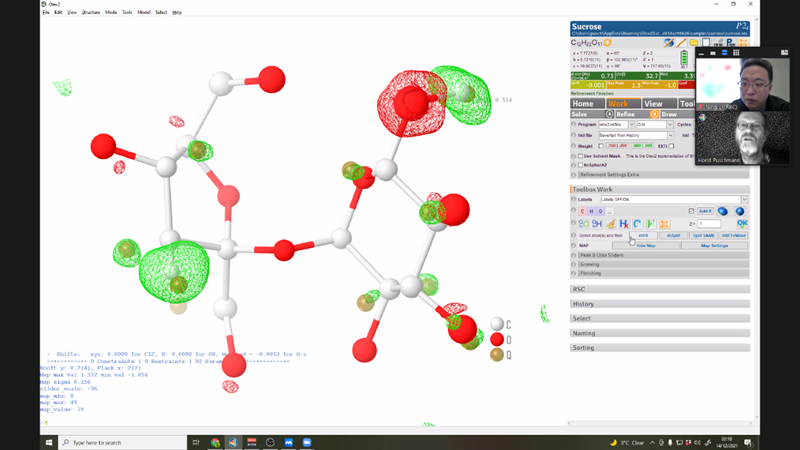Open the yellow folder icon in header
Viewport: 800px width, 450px height.
[x=693, y=43]
